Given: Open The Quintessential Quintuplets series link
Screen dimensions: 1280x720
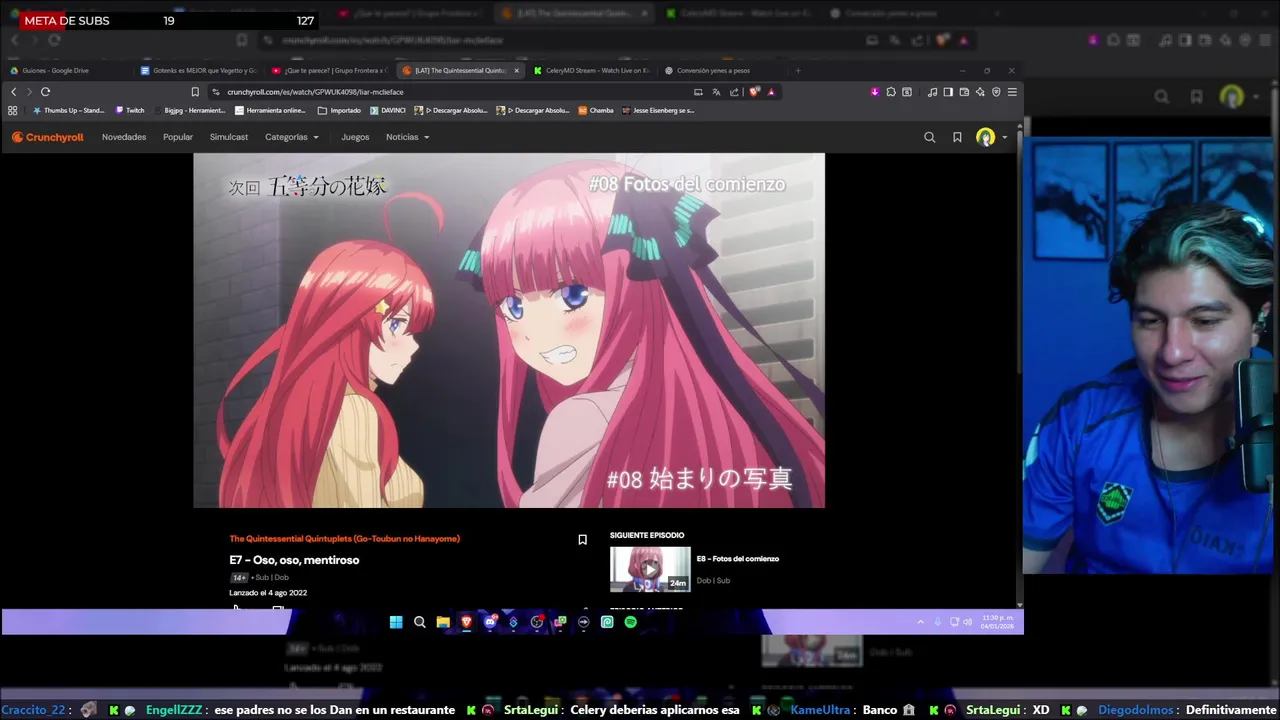Looking at the screenshot, I should [344, 539].
